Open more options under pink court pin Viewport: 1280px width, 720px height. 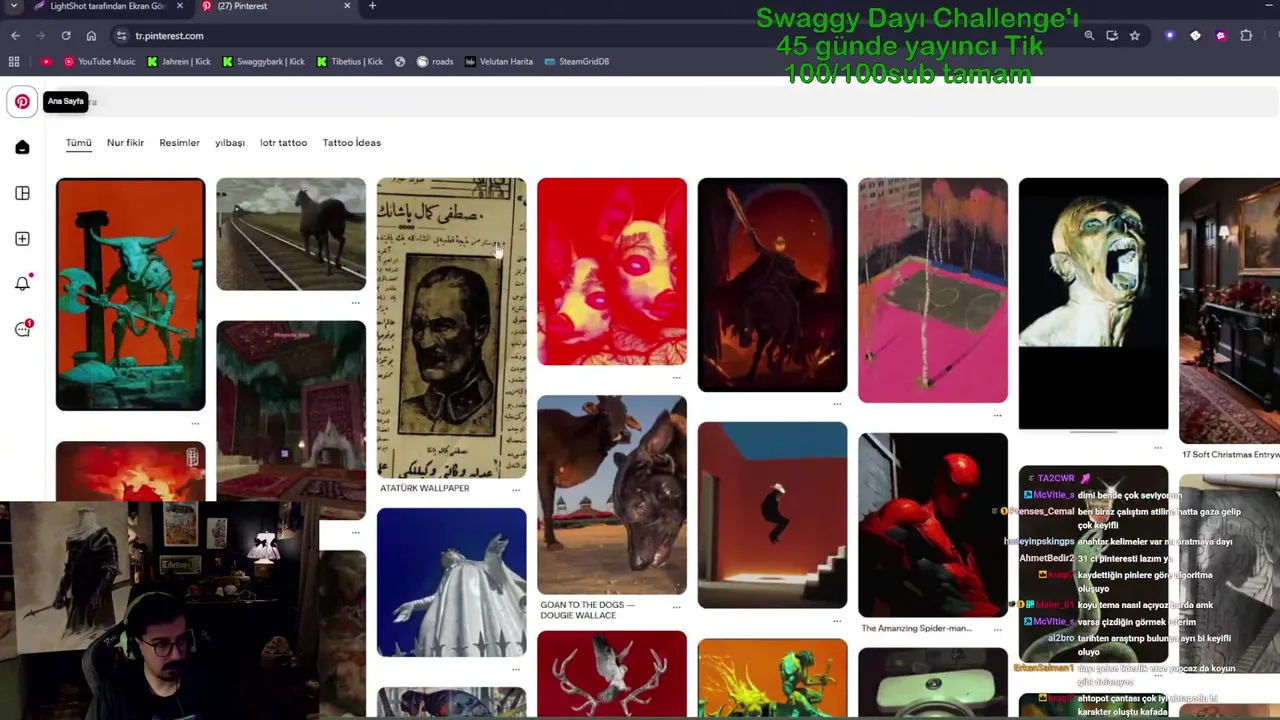coord(997,415)
